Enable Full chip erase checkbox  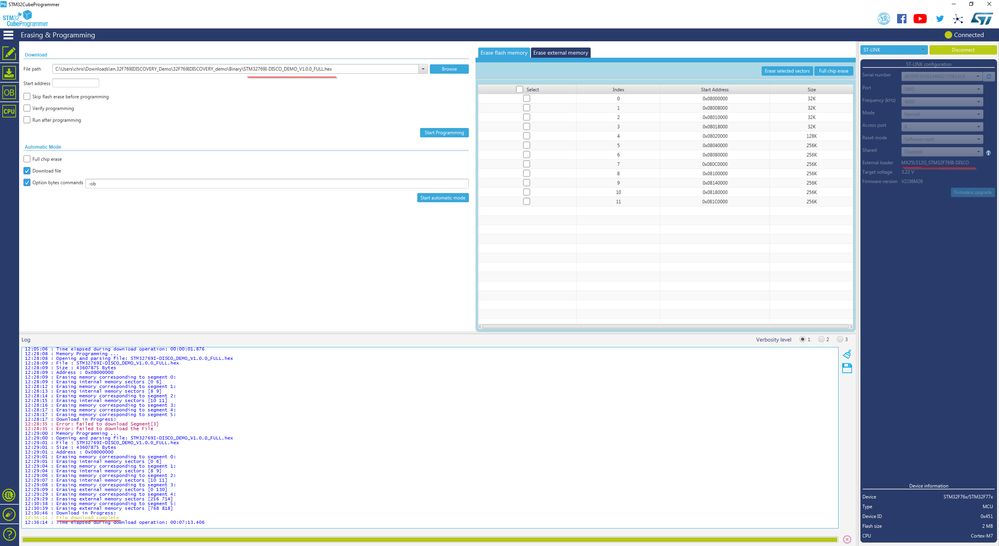tap(27, 159)
